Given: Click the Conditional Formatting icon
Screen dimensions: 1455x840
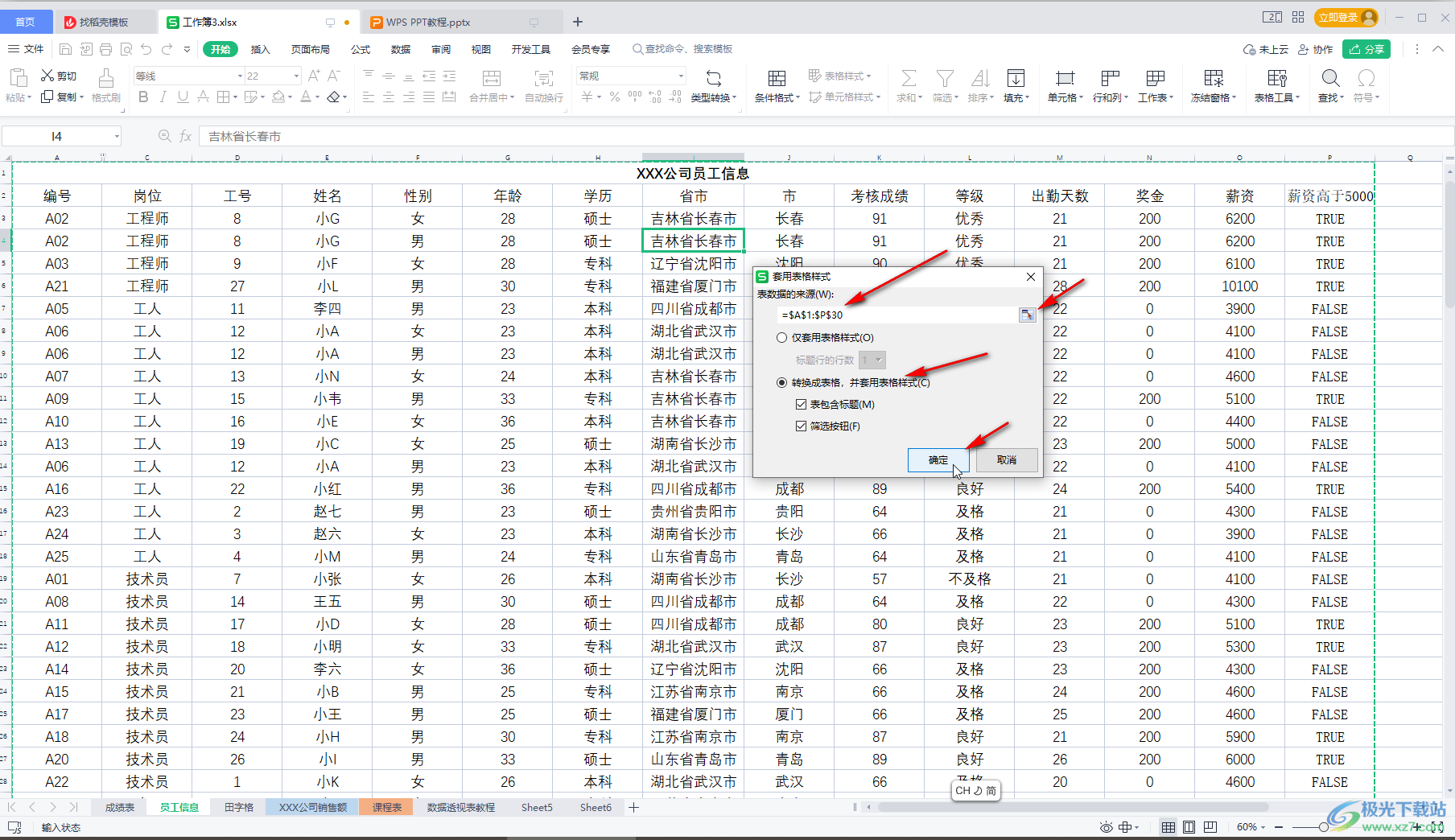Looking at the screenshot, I should coord(777,79).
